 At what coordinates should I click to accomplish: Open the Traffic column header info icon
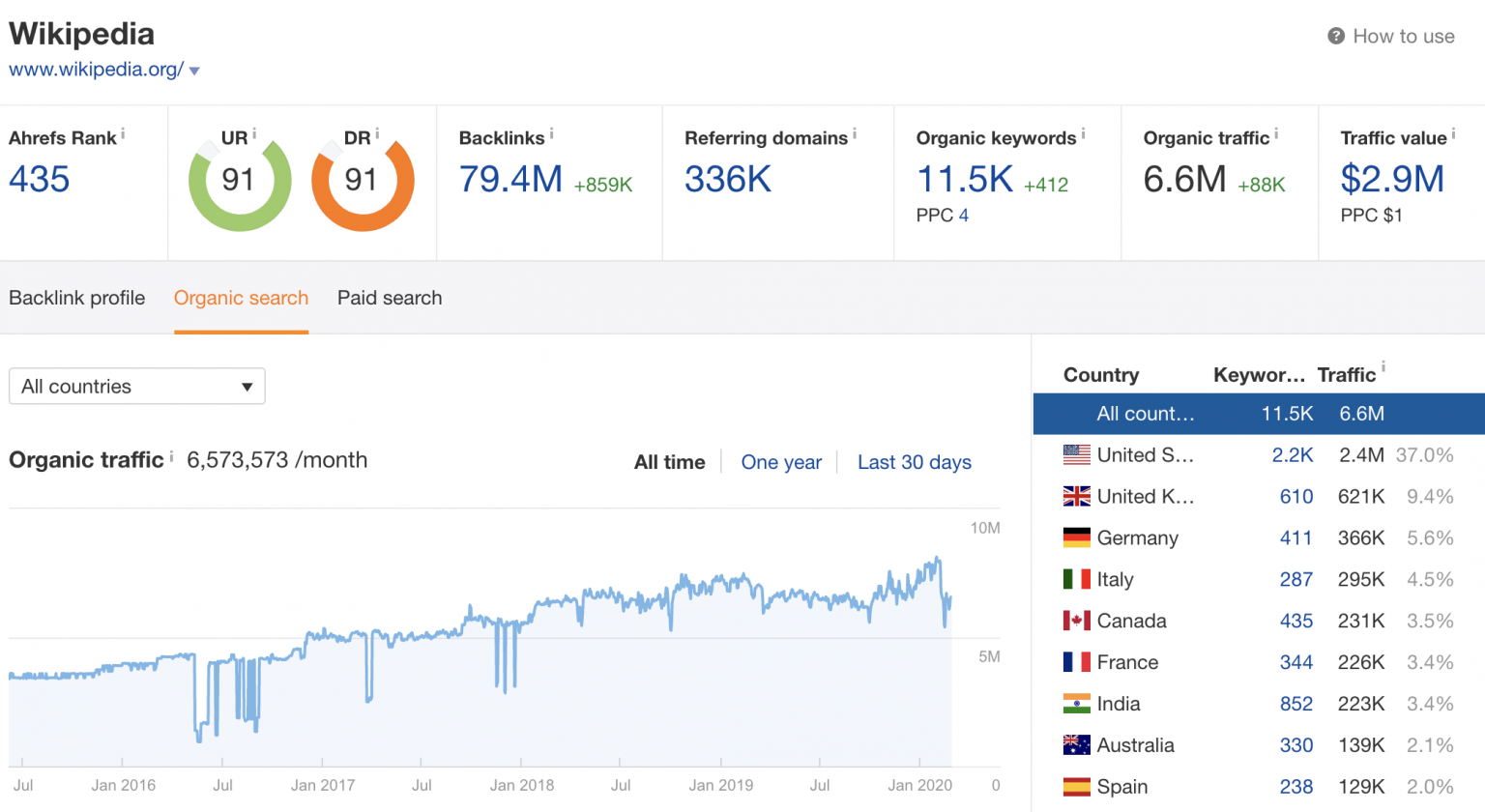point(1382,369)
